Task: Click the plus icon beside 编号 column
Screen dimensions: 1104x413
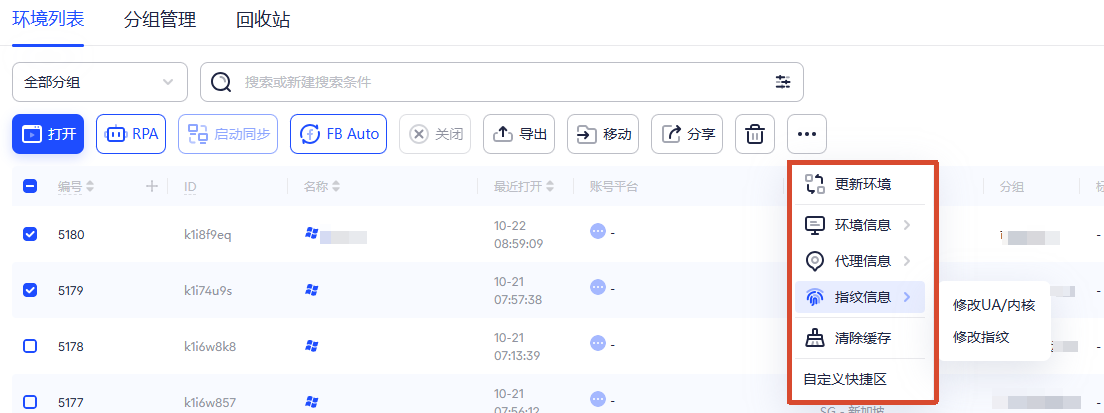Action: 151,186
